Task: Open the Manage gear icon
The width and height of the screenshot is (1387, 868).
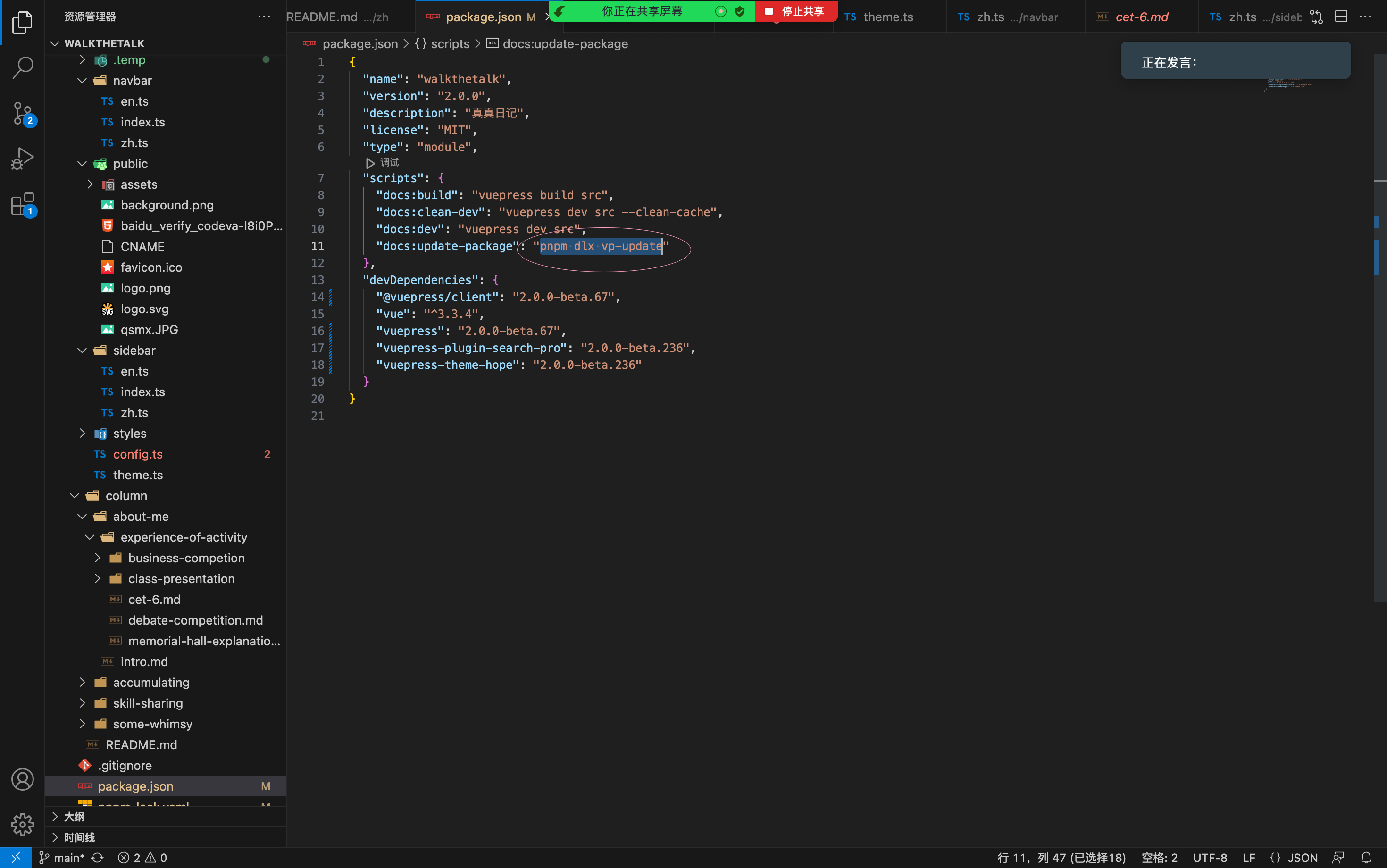Action: [x=22, y=825]
